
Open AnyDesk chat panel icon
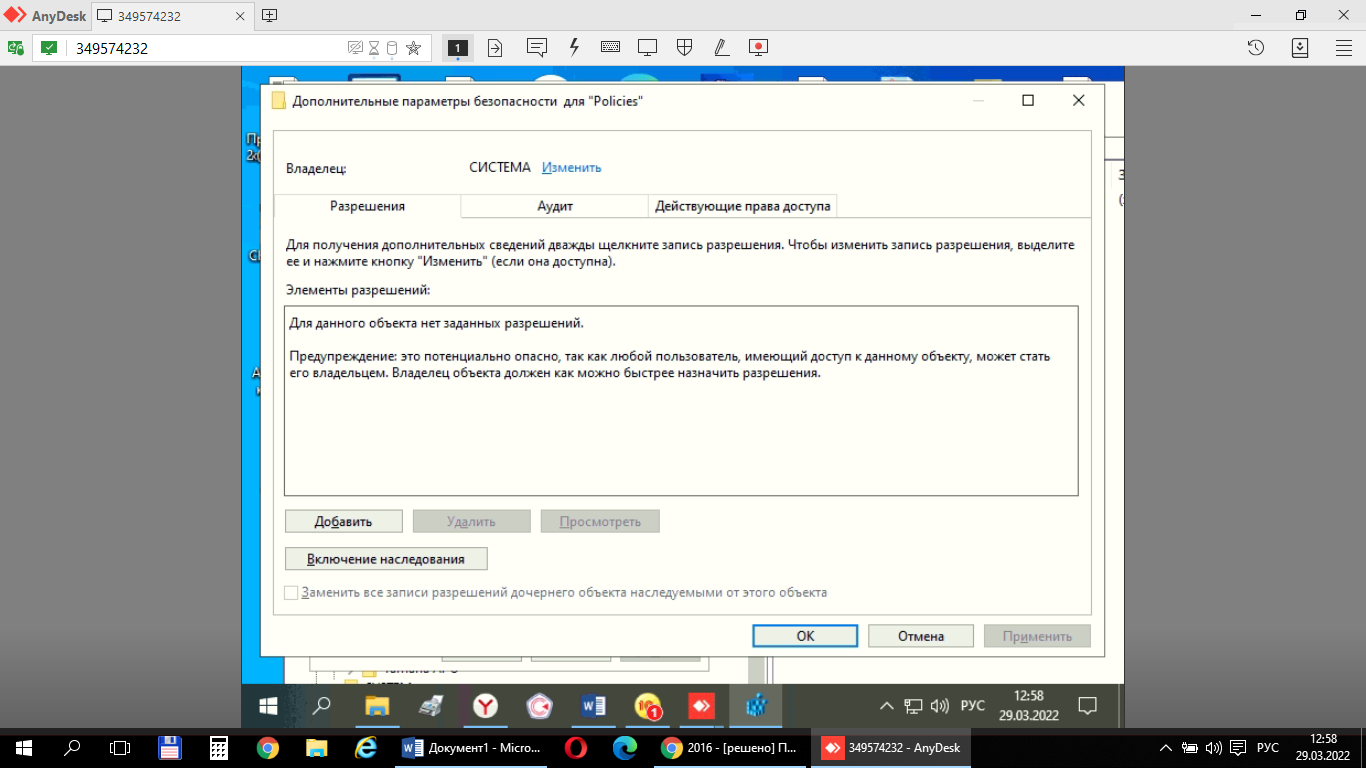(x=536, y=47)
